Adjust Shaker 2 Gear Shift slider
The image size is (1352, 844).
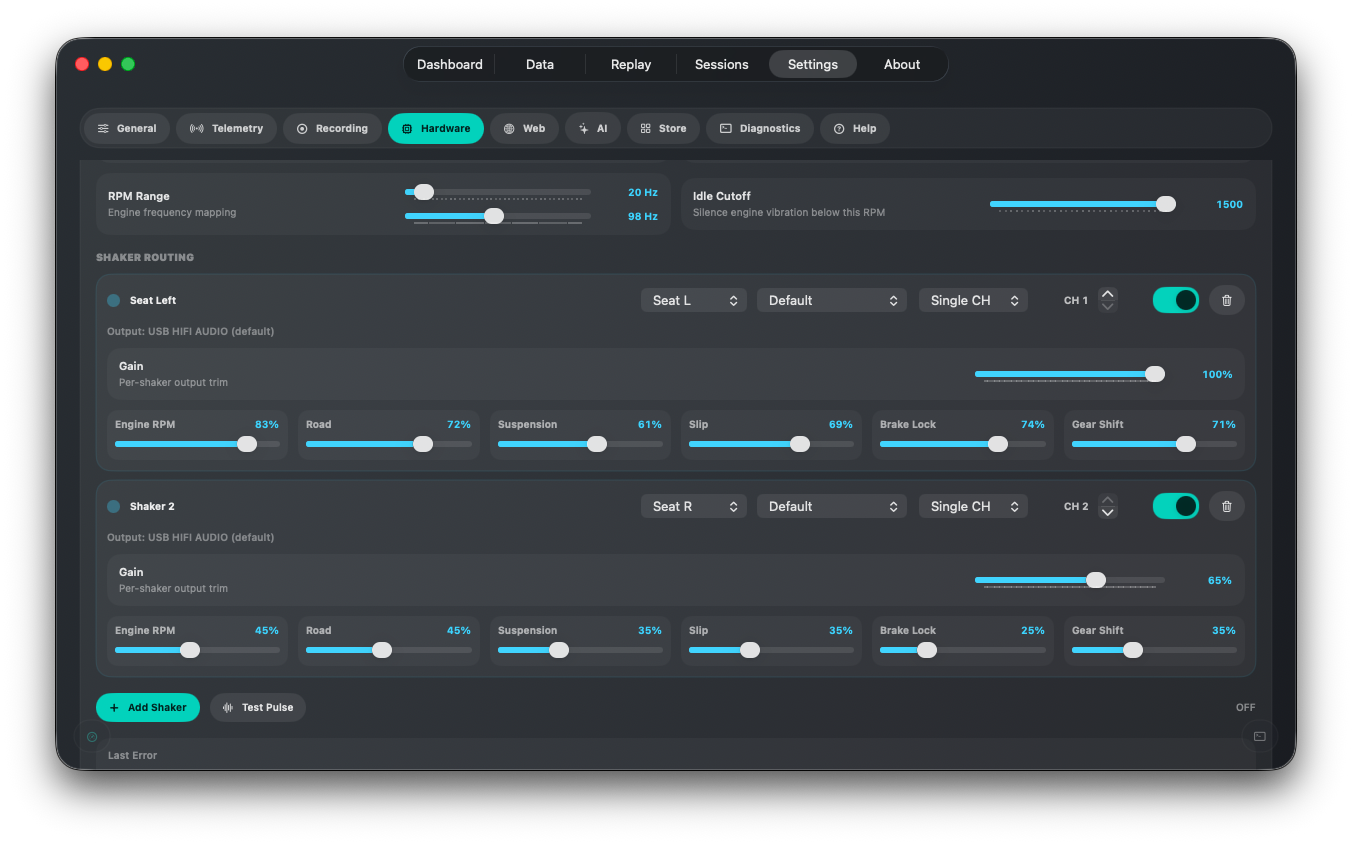(1154, 650)
